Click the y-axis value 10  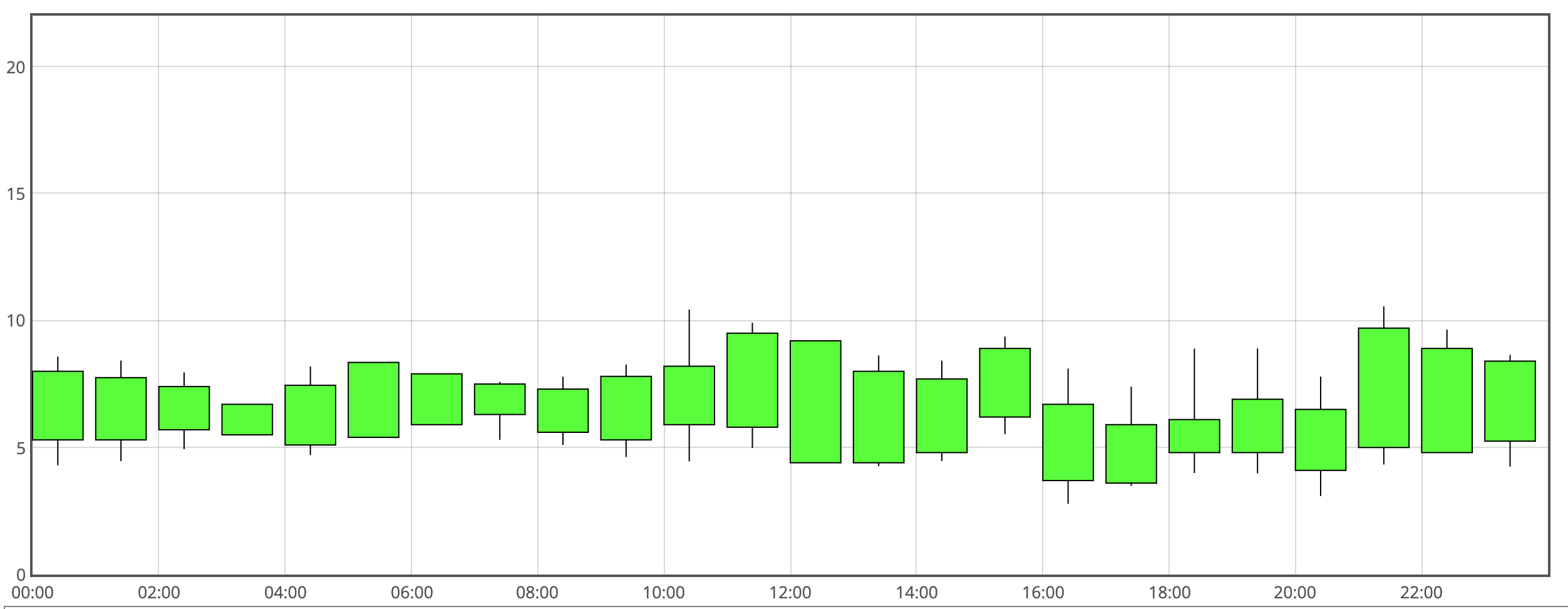[x=16, y=321]
